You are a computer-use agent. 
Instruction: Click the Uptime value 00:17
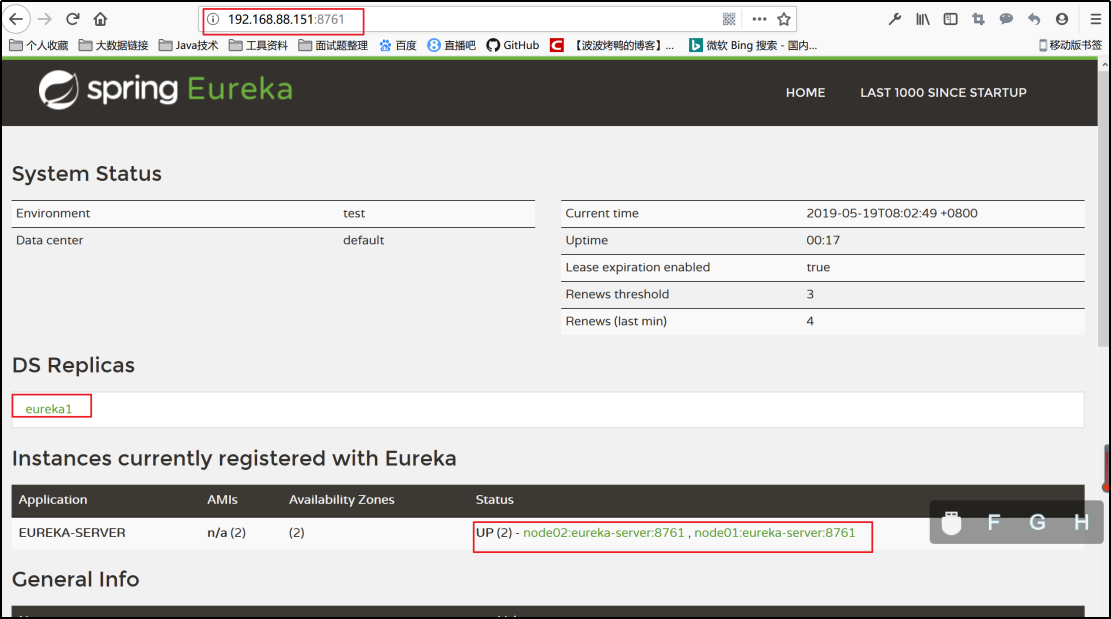click(823, 240)
